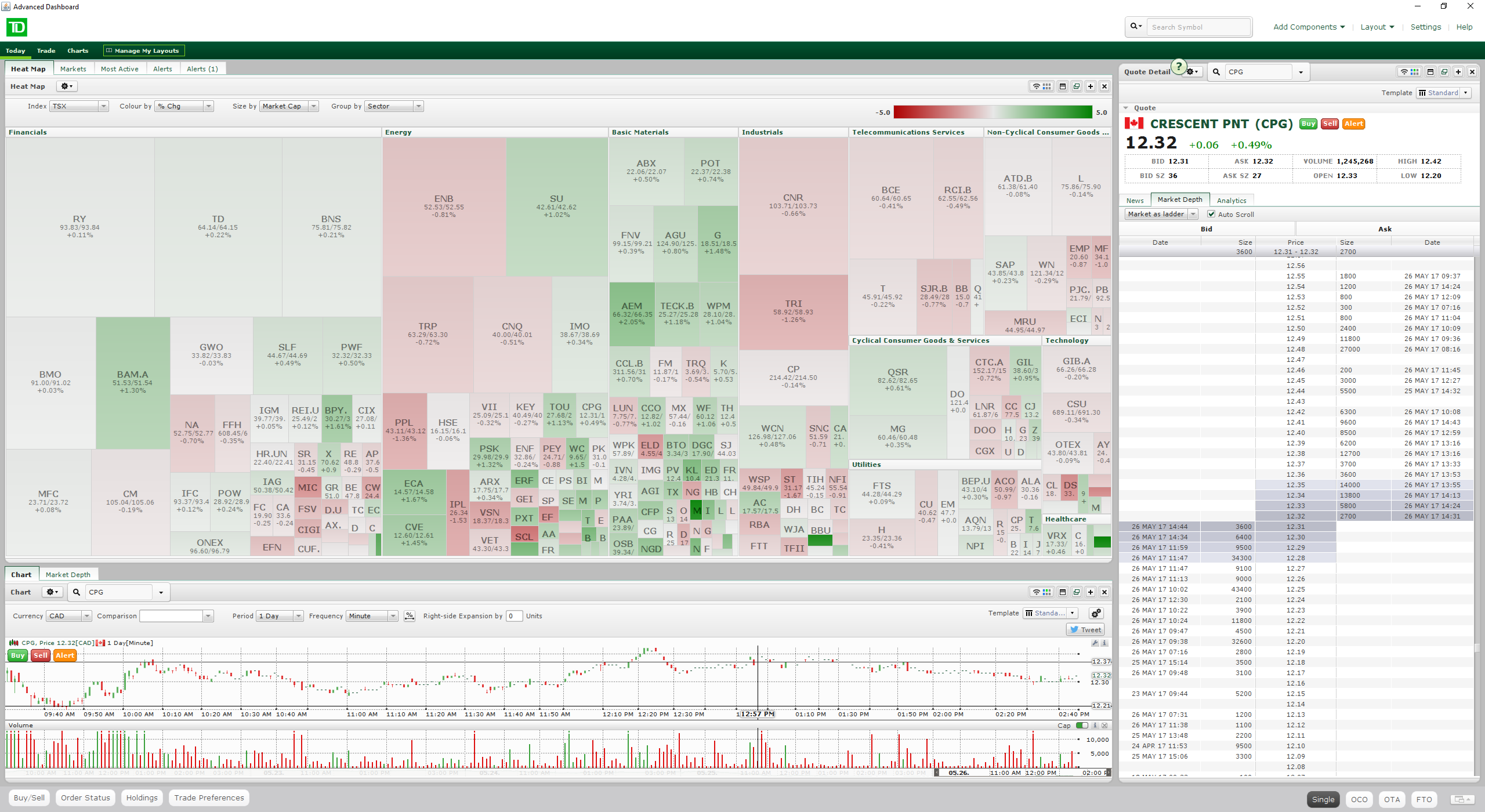Open the Size by Market Cap dropdown

click(289, 106)
